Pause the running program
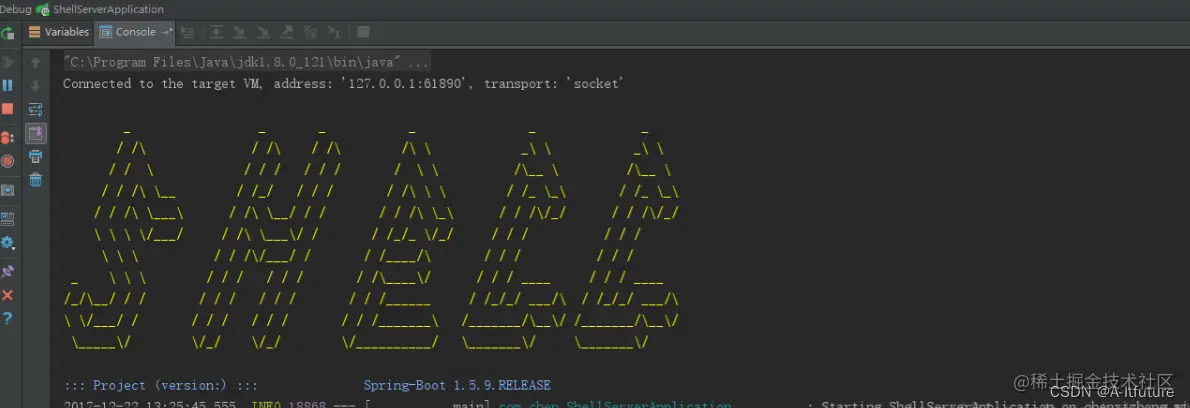 coord(7,85)
